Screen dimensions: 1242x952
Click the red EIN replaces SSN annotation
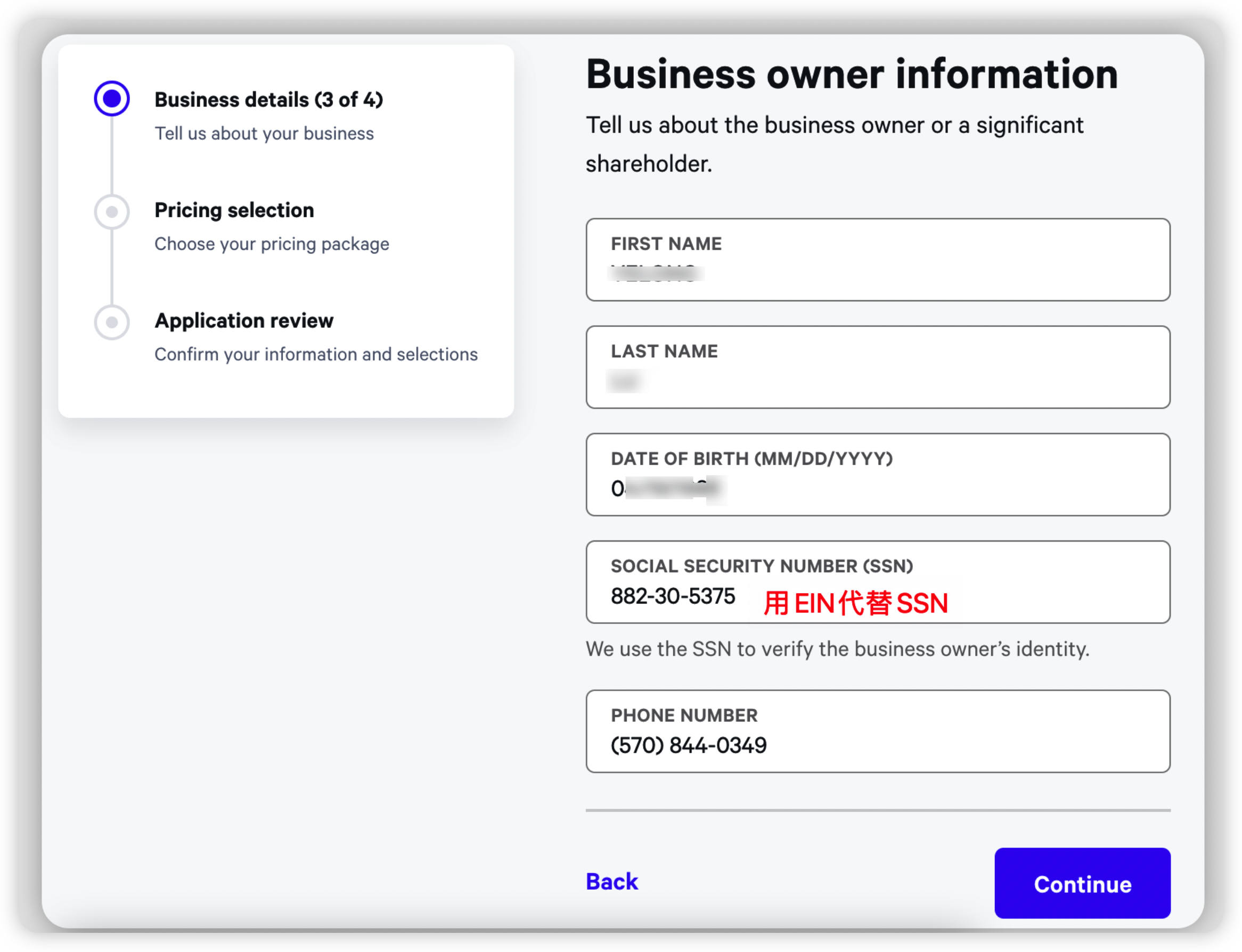tap(855, 603)
